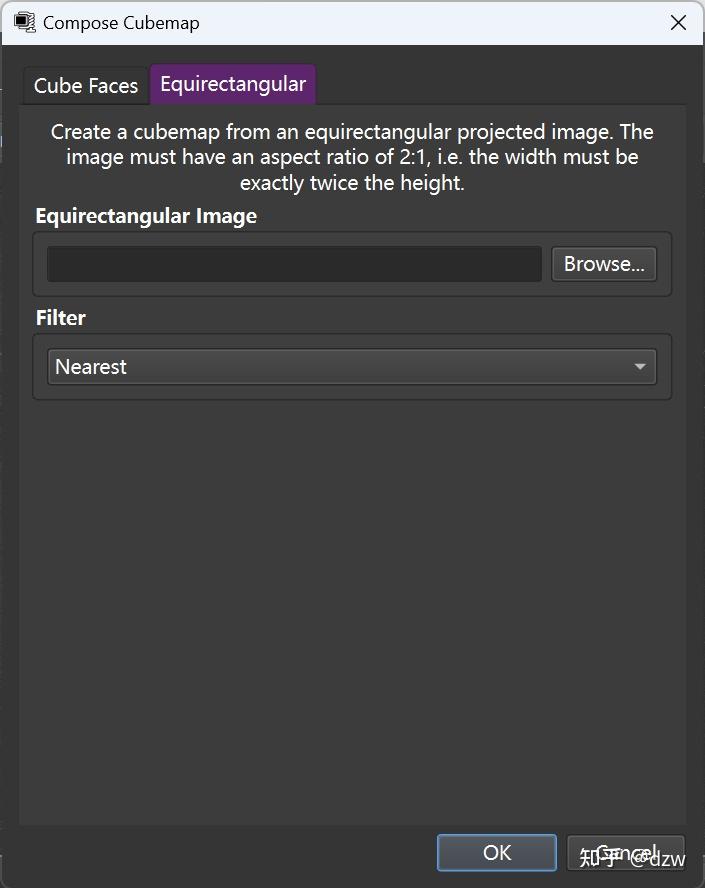Close the Compose Cubemap window
The image size is (705, 888).
coord(678,22)
